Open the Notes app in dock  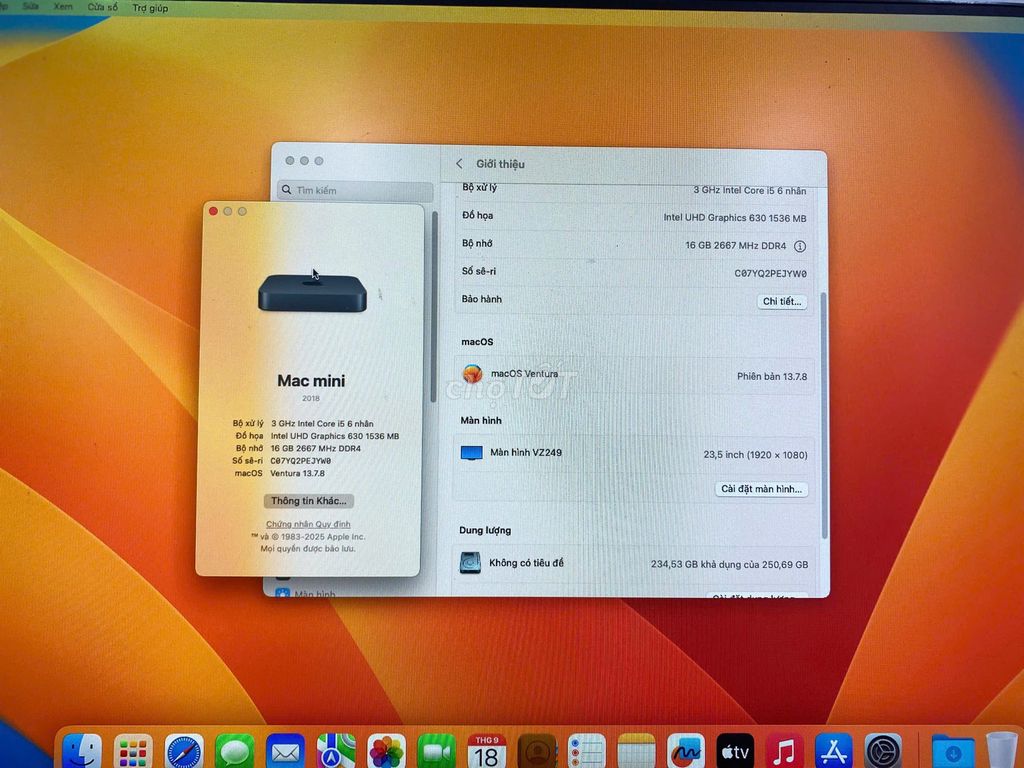636,752
